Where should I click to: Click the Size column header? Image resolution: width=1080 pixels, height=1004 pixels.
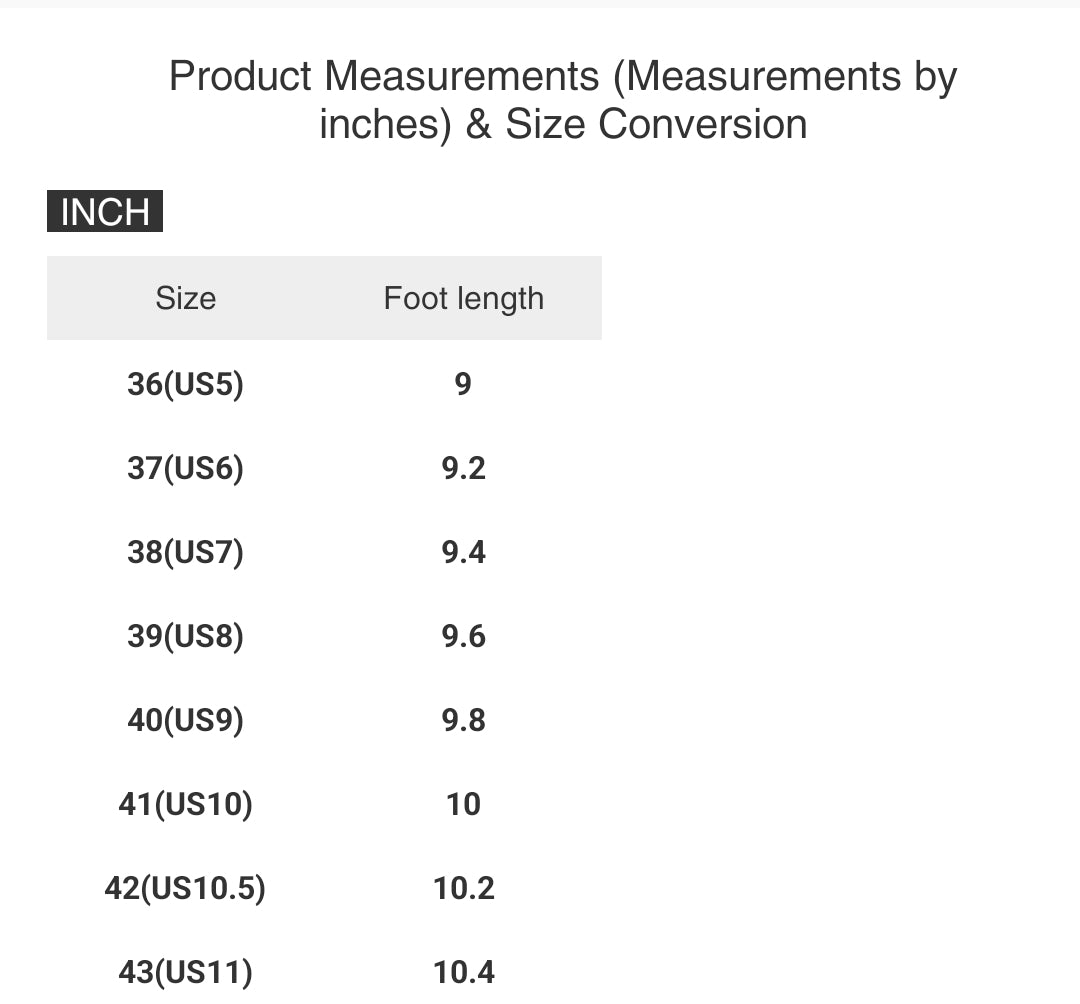(x=186, y=298)
